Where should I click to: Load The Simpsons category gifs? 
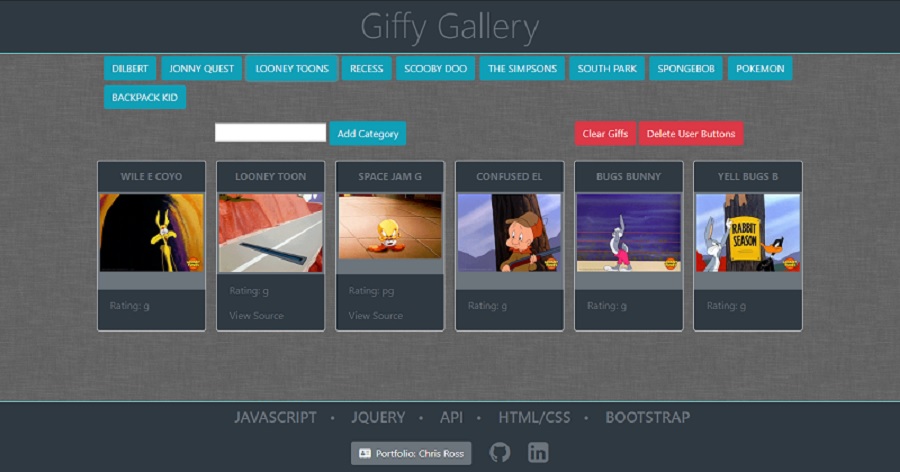(522, 68)
